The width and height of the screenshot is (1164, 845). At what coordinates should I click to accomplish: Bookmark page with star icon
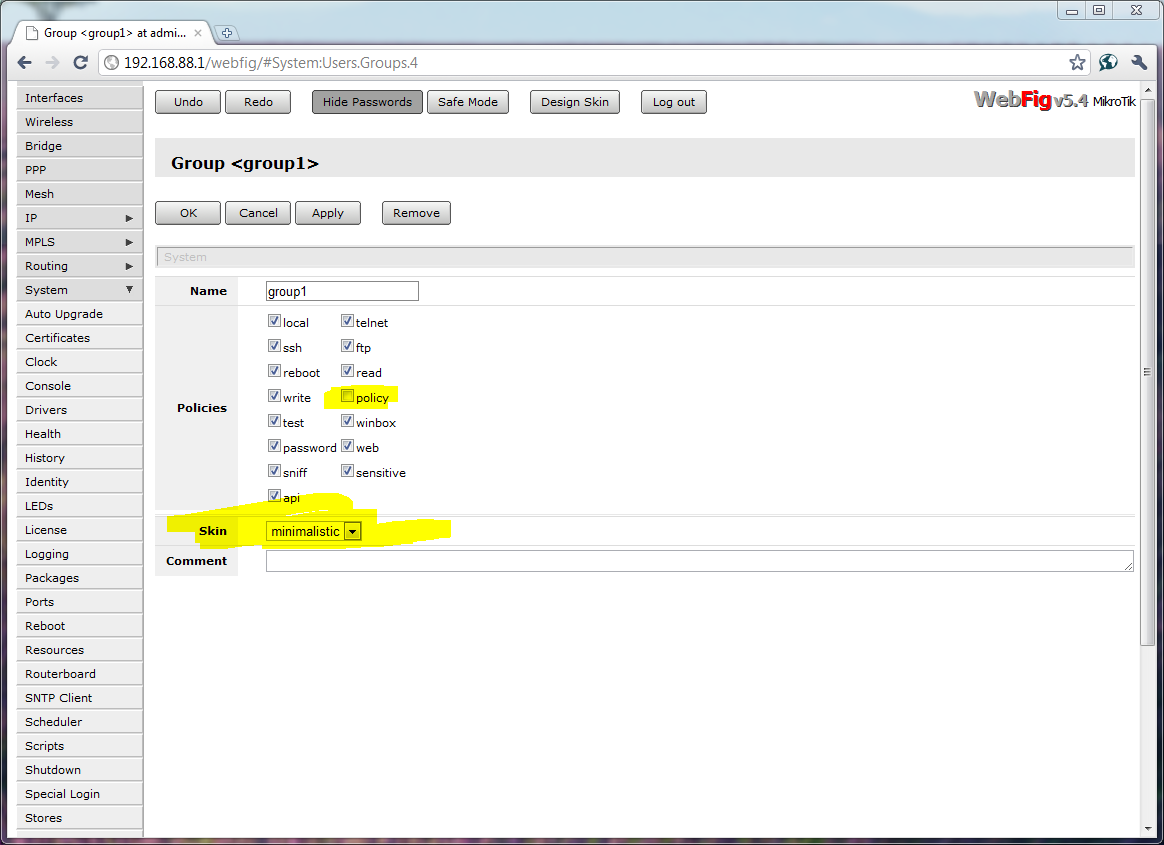click(x=1077, y=62)
